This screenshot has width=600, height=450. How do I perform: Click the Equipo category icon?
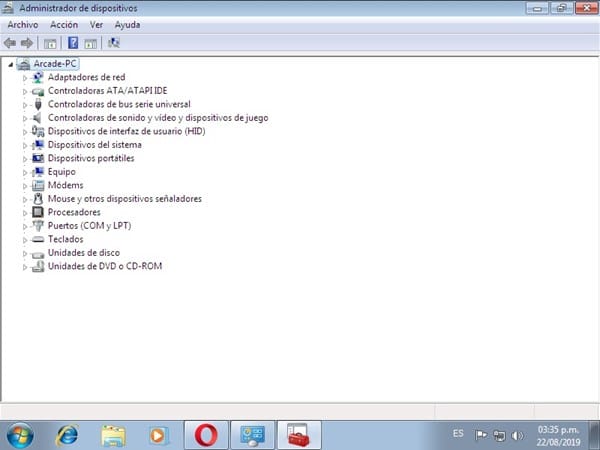38,172
